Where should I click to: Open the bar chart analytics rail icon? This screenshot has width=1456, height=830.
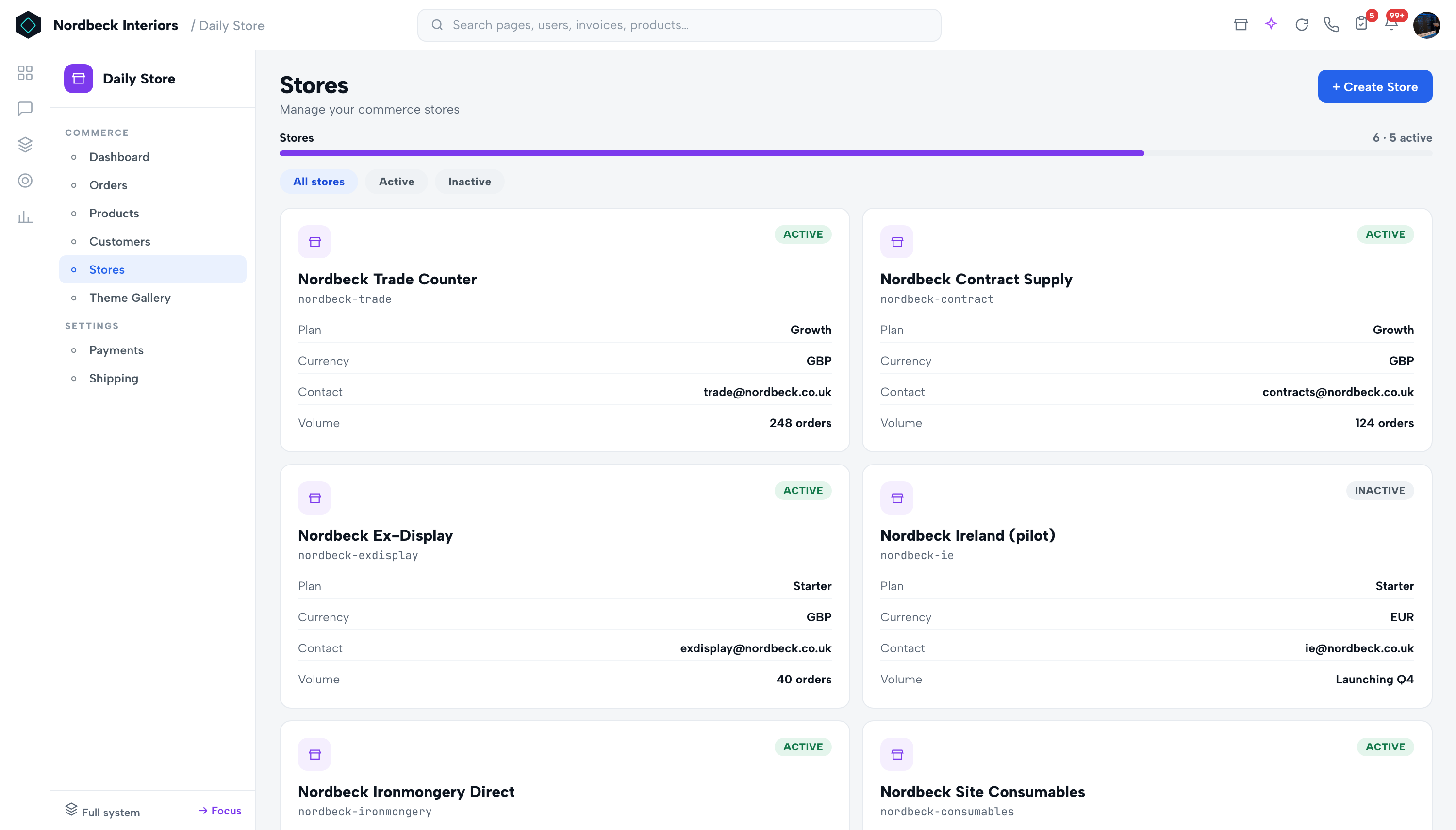pyautogui.click(x=25, y=216)
